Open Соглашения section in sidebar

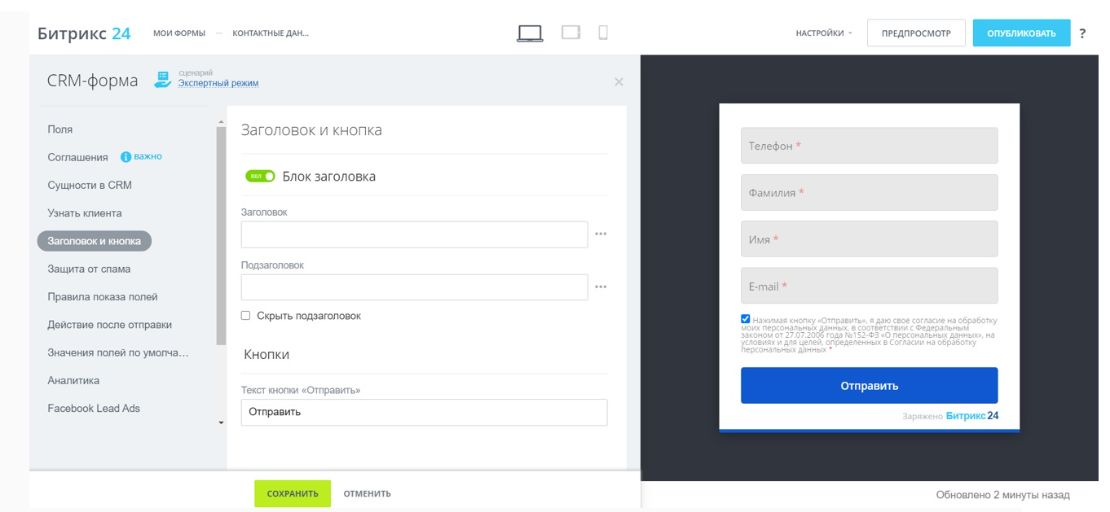pos(78,157)
